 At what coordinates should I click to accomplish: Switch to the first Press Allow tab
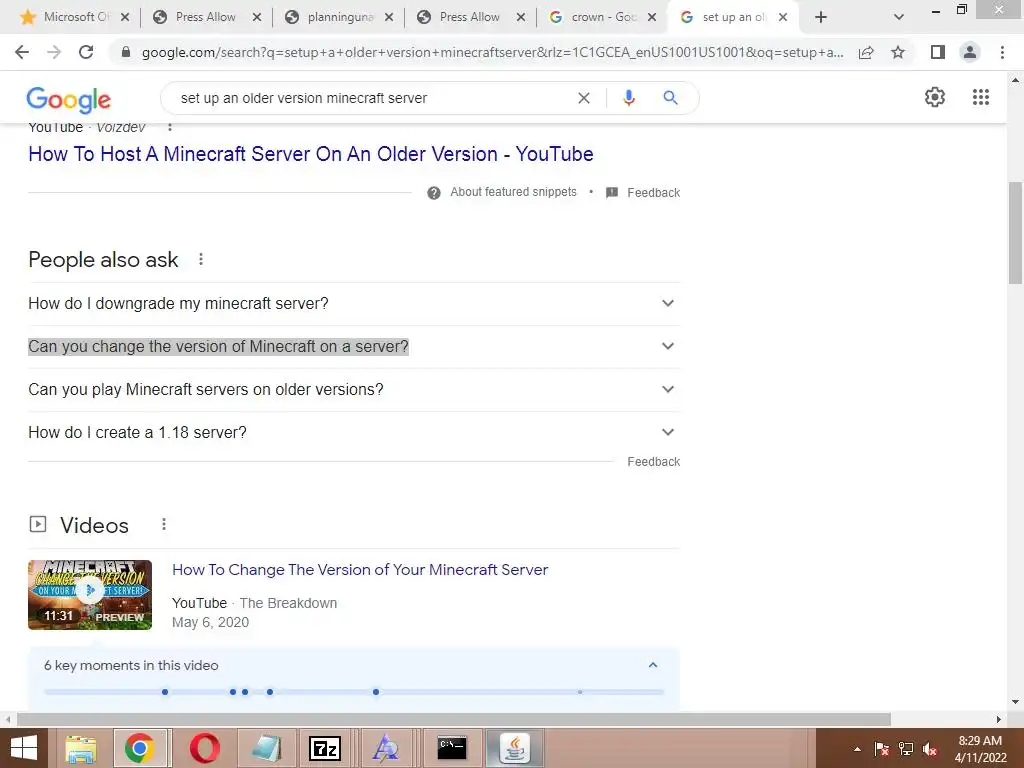pyautogui.click(x=205, y=17)
